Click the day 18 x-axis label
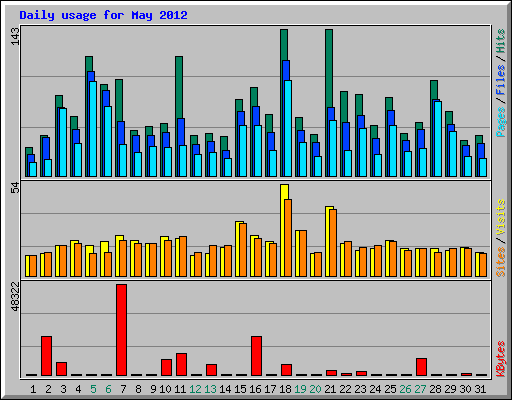The width and height of the screenshot is (512, 400). click(x=285, y=389)
